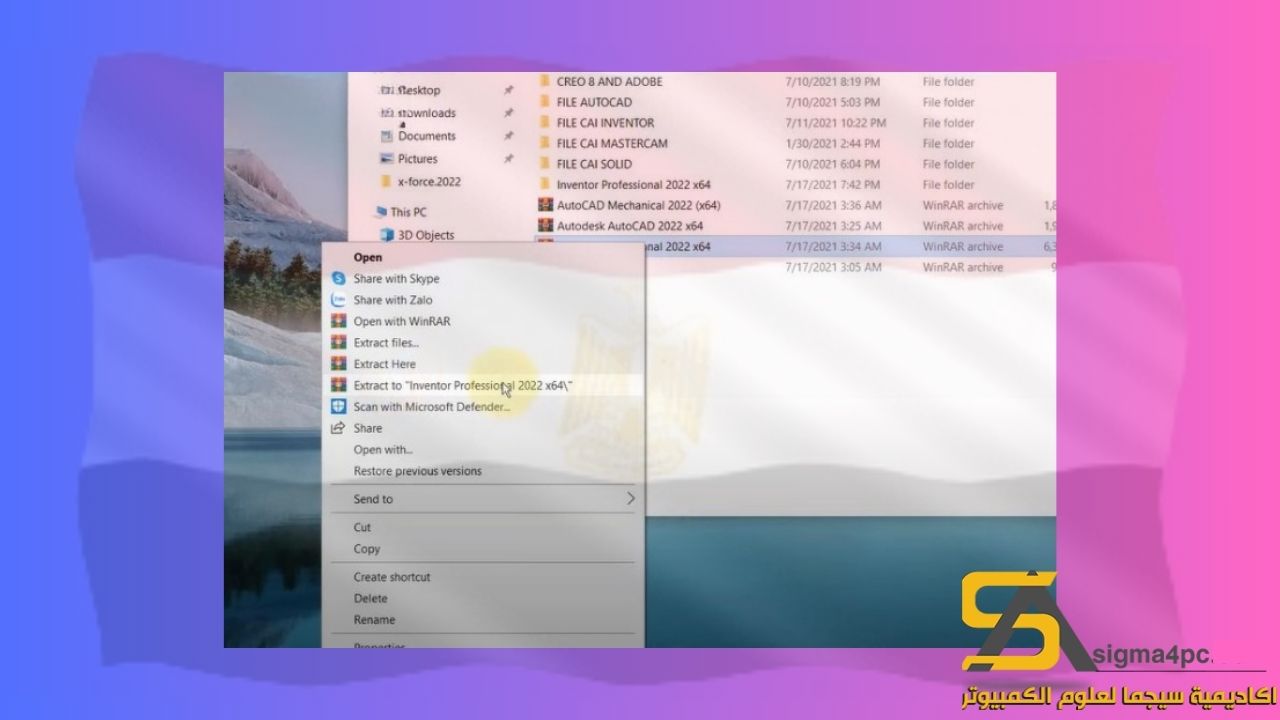Select Restore previous versions

point(417,471)
